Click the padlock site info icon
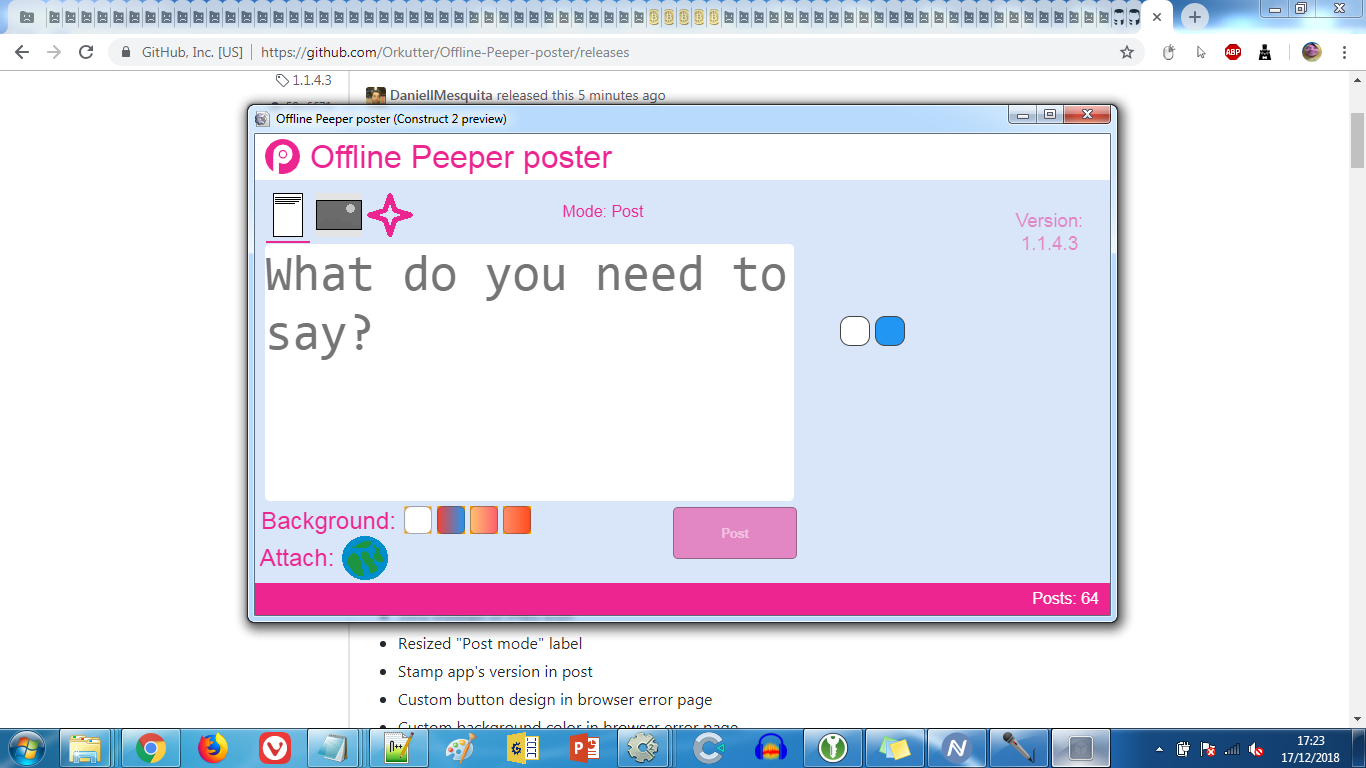 click(x=126, y=52)
